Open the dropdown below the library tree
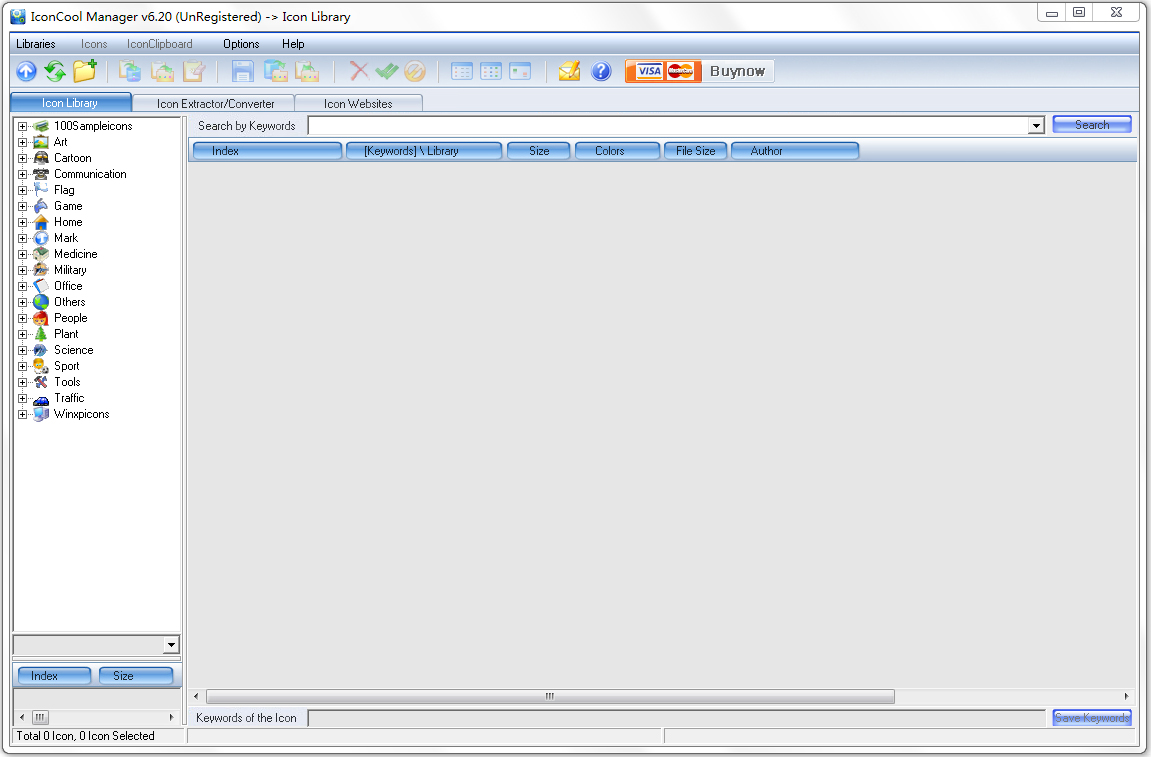 [171, 645]
